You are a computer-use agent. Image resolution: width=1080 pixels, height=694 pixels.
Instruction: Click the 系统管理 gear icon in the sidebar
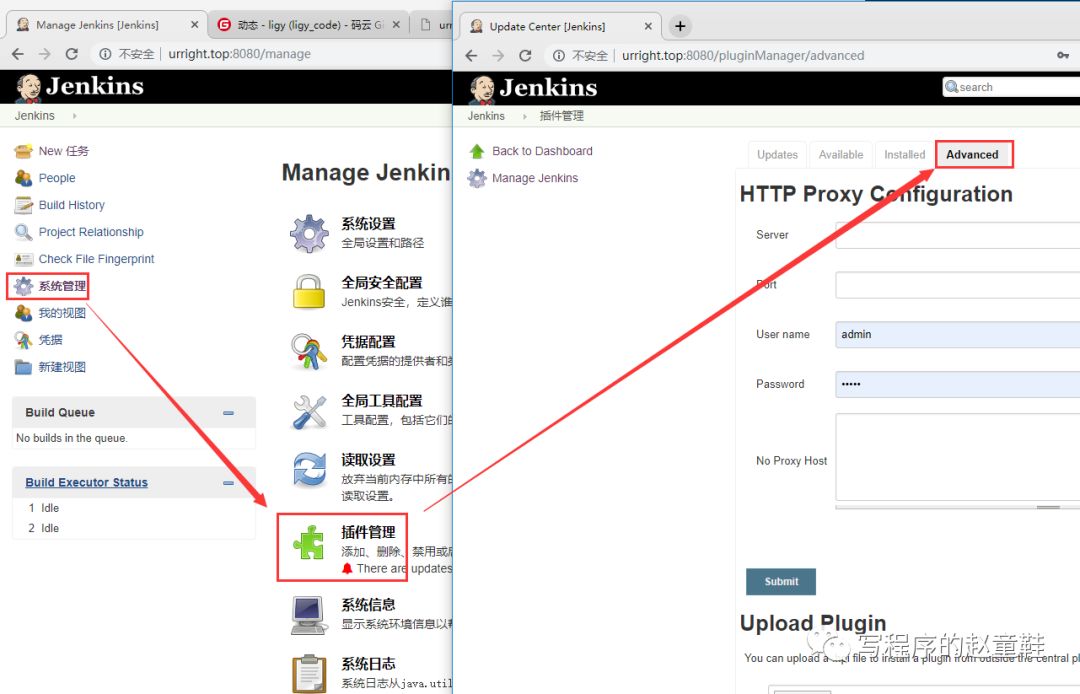[x=23, y=286]
